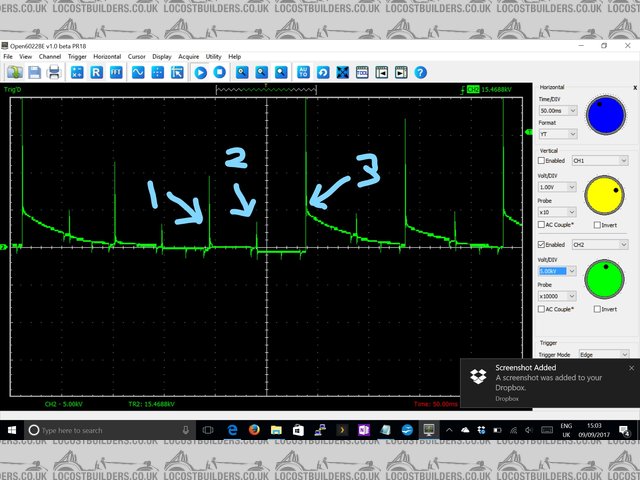Screen dimensions: 640x480
Task: Click the Windows taskbar search box
Action: coord(100,429)
